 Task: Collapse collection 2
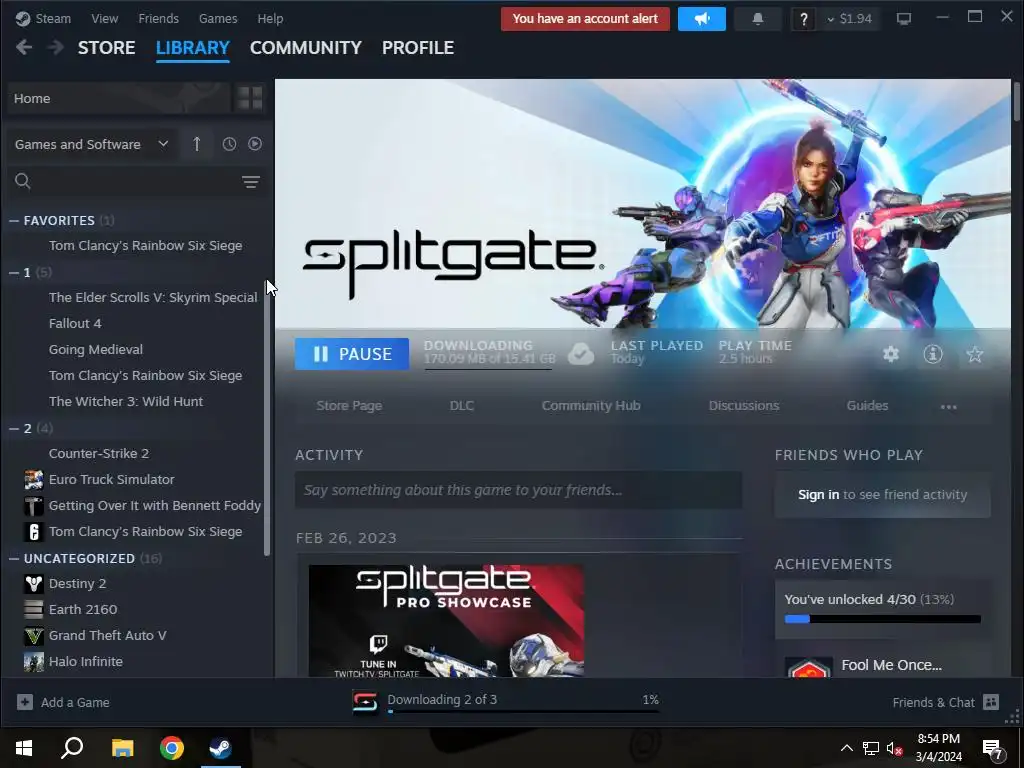tap(14, 428)
